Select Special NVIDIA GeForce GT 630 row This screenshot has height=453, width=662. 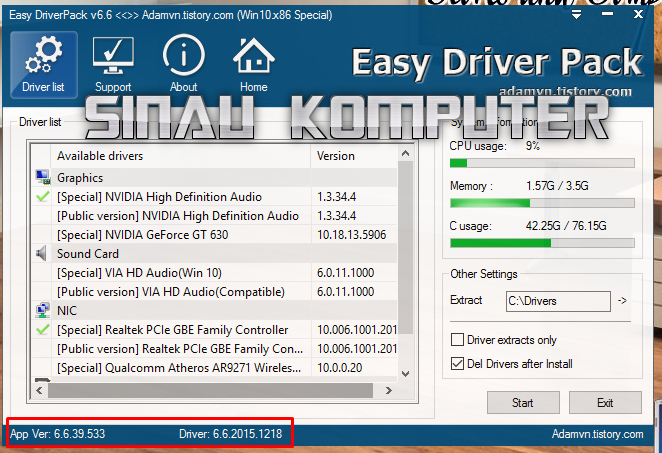pyautogui.click(x=214, y=235)
